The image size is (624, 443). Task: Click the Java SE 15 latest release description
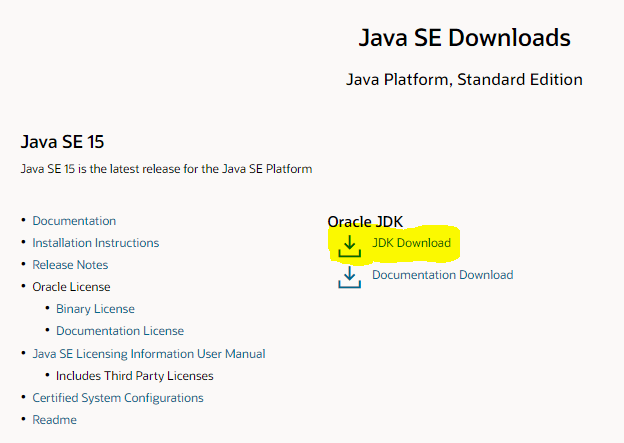[x=166, y=169]
